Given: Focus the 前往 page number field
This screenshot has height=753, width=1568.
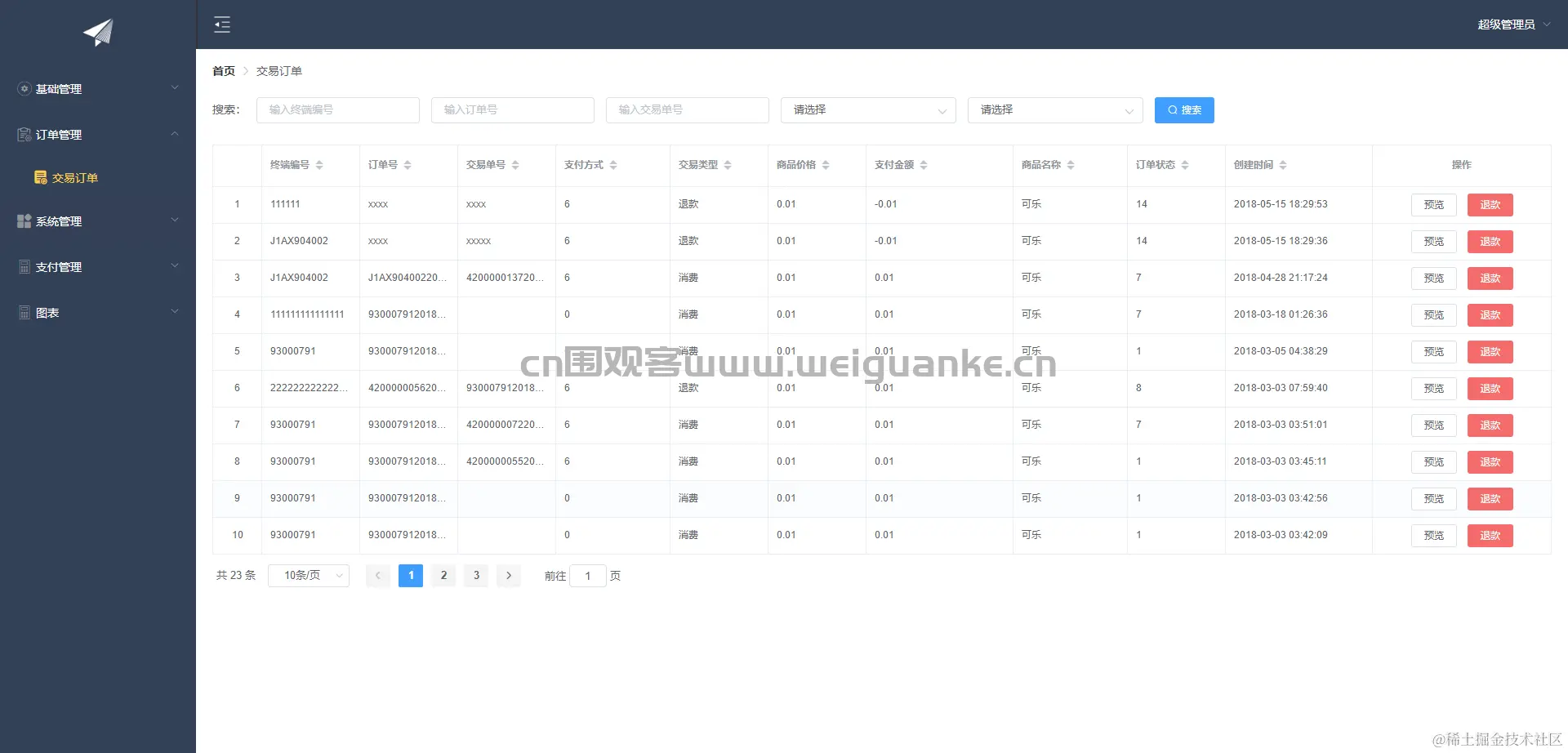Looking at the screenshot, I should click(x=588, y=576).
